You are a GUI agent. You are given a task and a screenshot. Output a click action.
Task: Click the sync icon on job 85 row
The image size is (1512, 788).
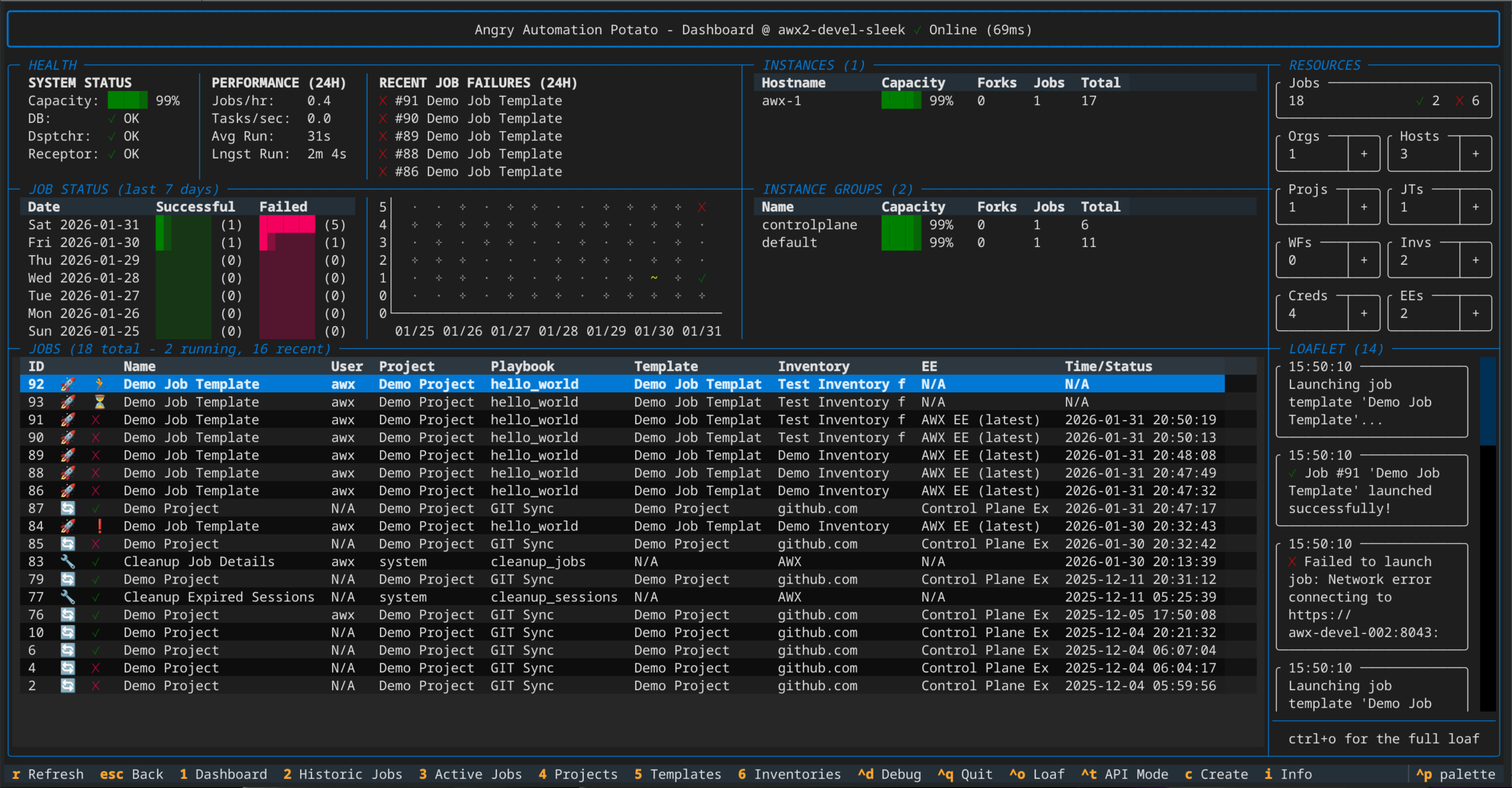pos(67,544)
